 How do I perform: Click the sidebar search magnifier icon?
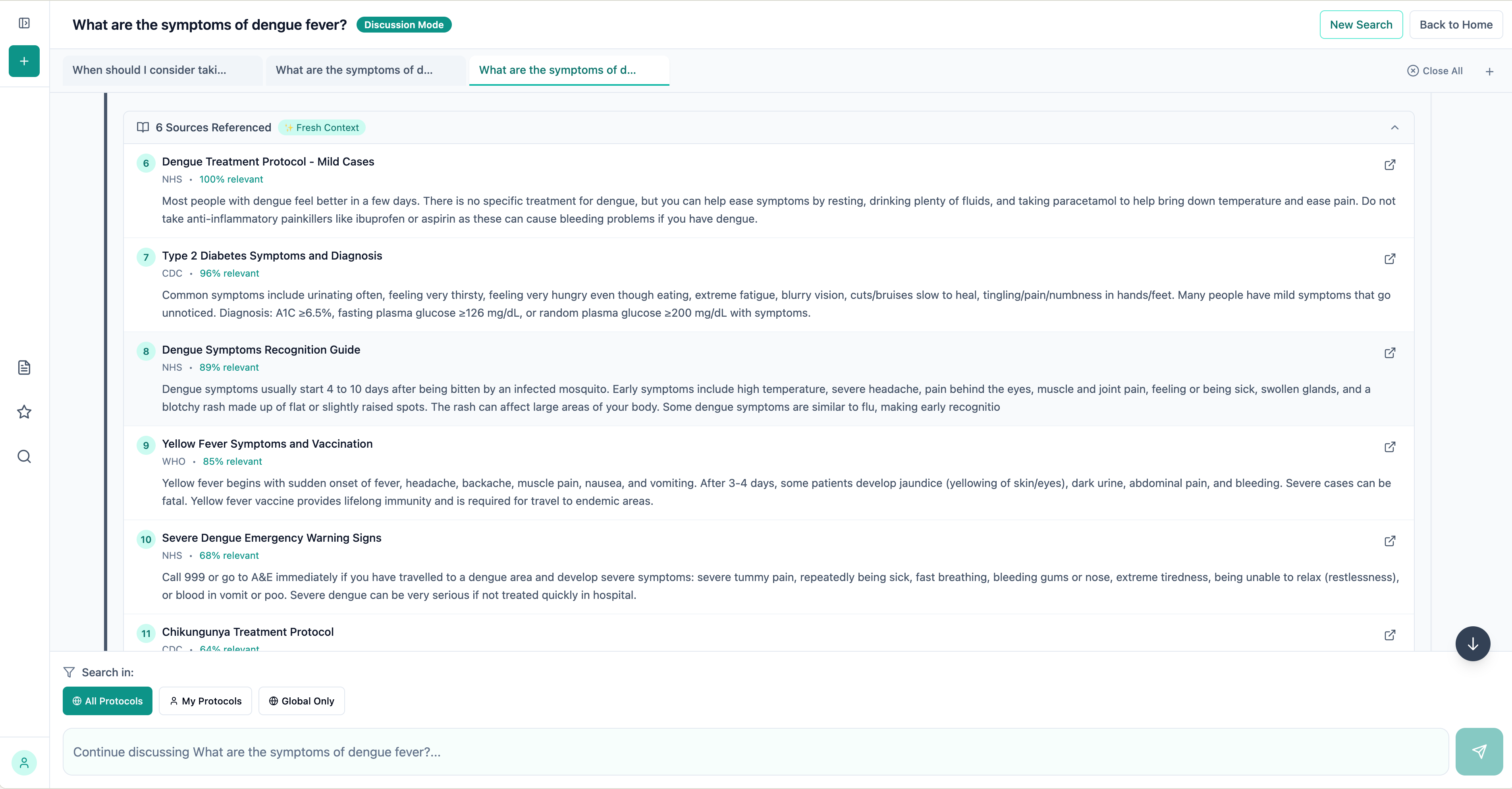click(24, 456)
